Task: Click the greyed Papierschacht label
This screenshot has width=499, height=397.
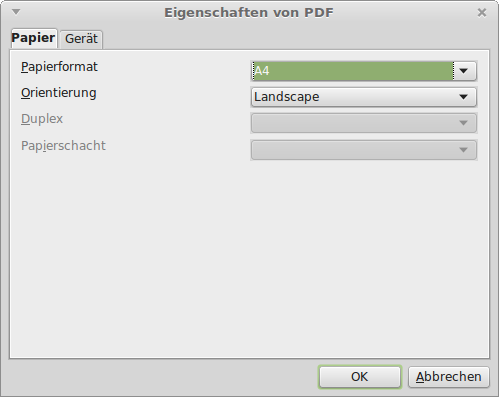Action: click(63, 146)
